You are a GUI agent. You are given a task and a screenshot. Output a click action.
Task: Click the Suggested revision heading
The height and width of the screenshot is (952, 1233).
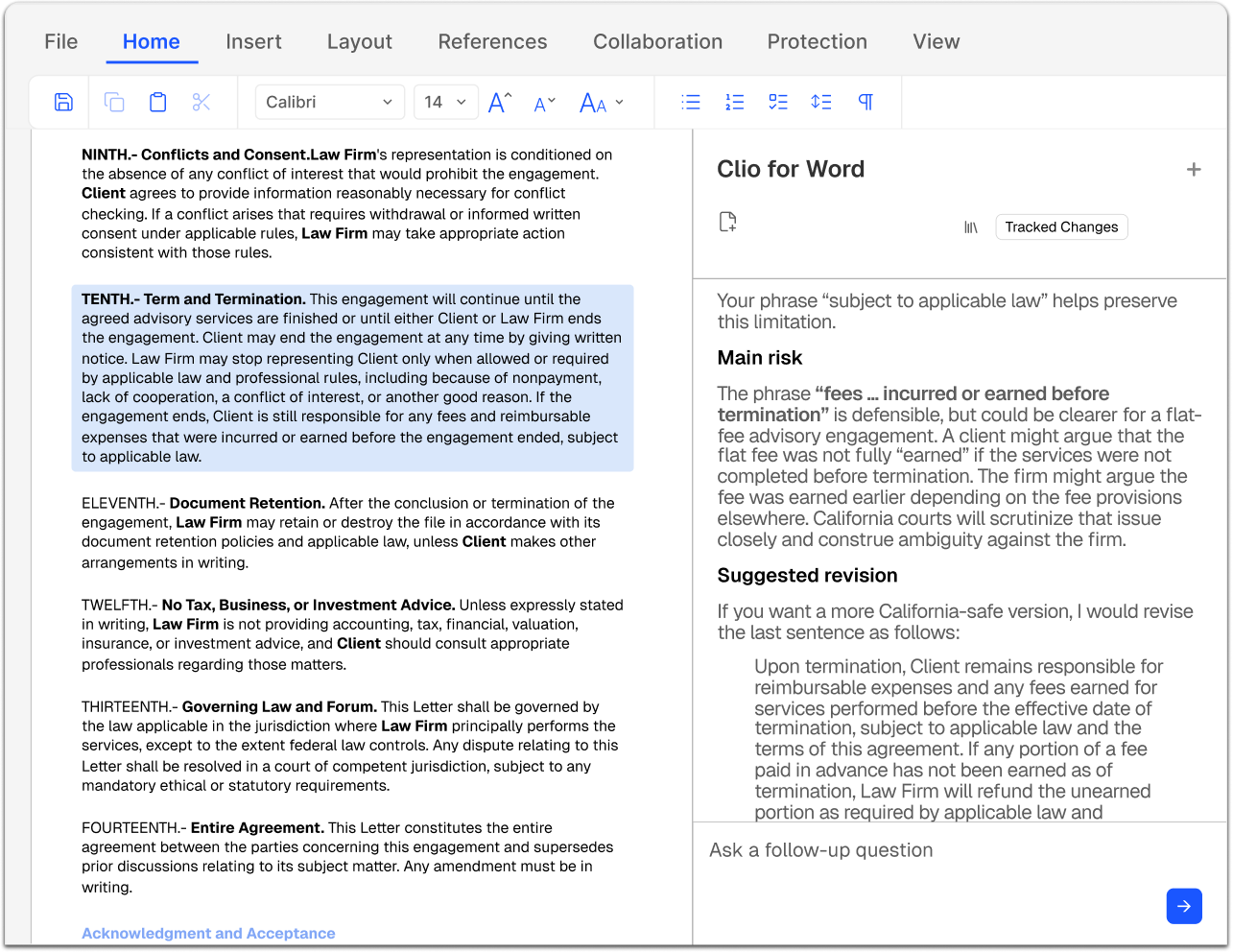808,576
